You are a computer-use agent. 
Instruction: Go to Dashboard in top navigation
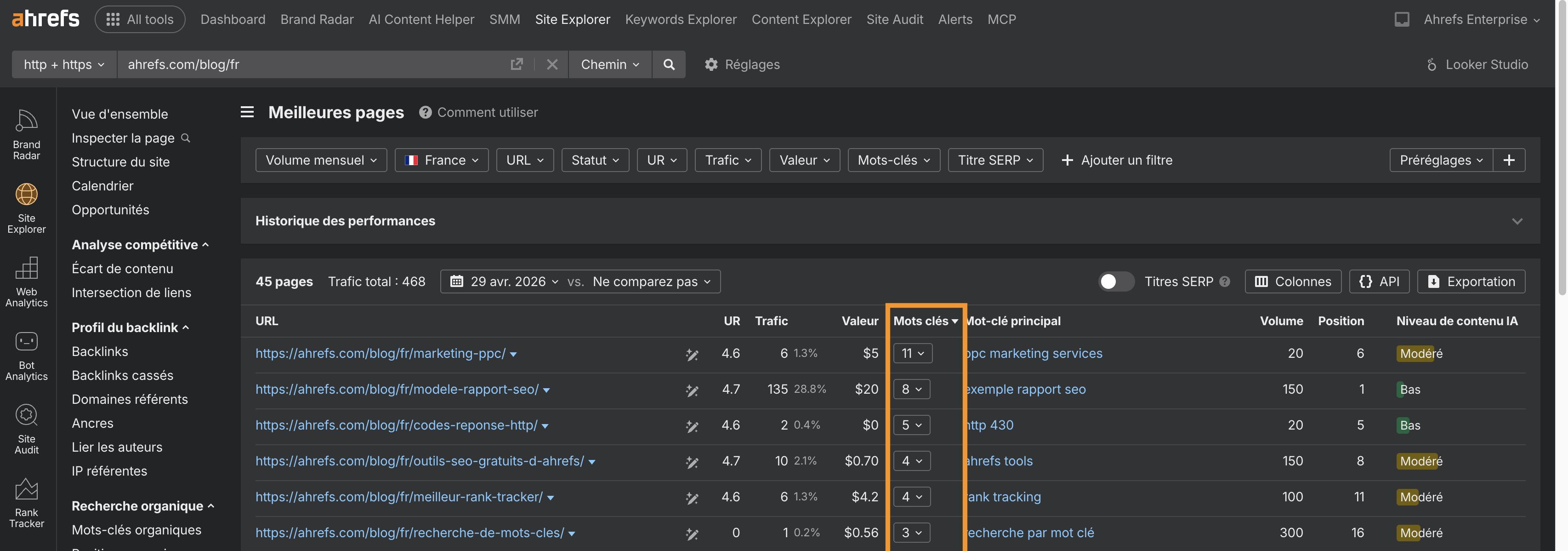pos(233,19)
